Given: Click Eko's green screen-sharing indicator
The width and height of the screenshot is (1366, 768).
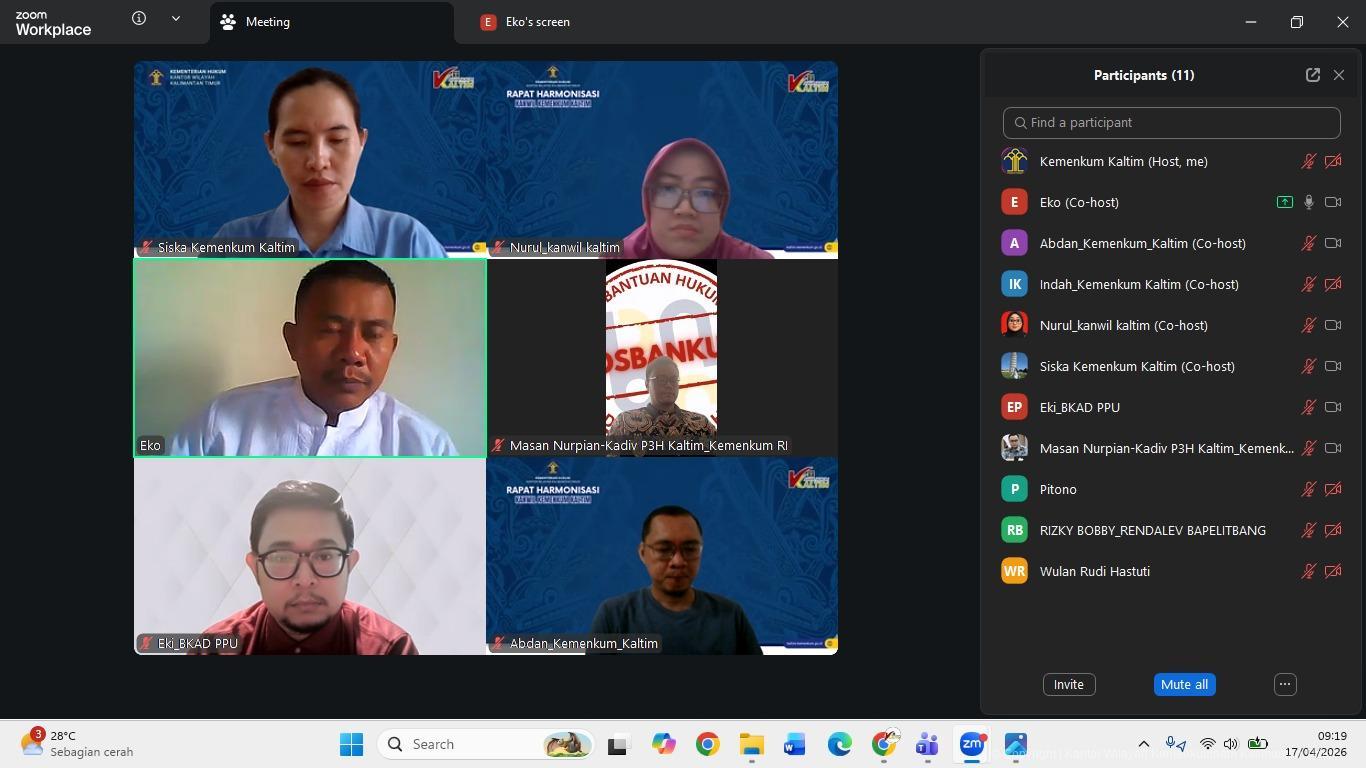Looking at the screenshot, I should click(1284, 201).
